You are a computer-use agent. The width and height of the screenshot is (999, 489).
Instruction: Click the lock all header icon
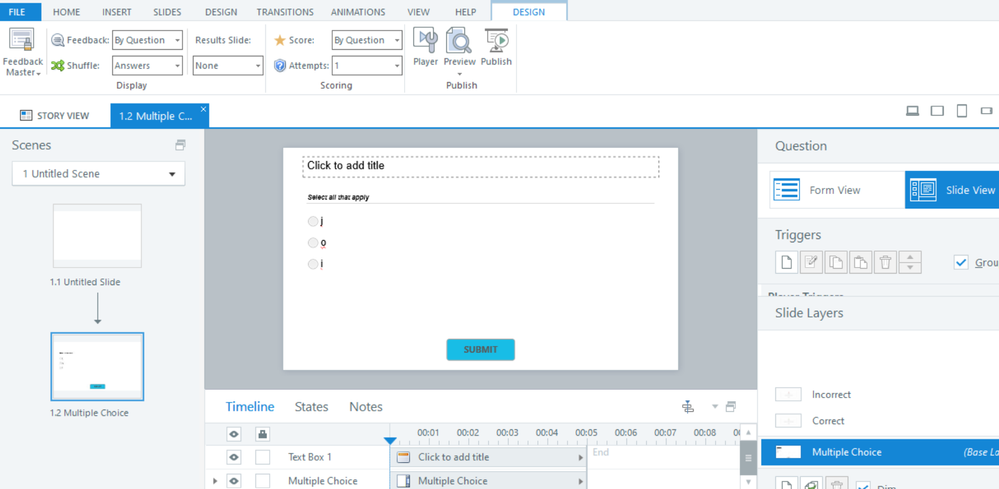262,434
